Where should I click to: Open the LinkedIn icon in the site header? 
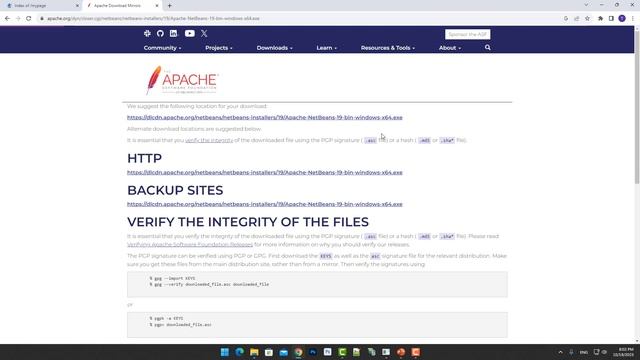(x=173, y=33)
